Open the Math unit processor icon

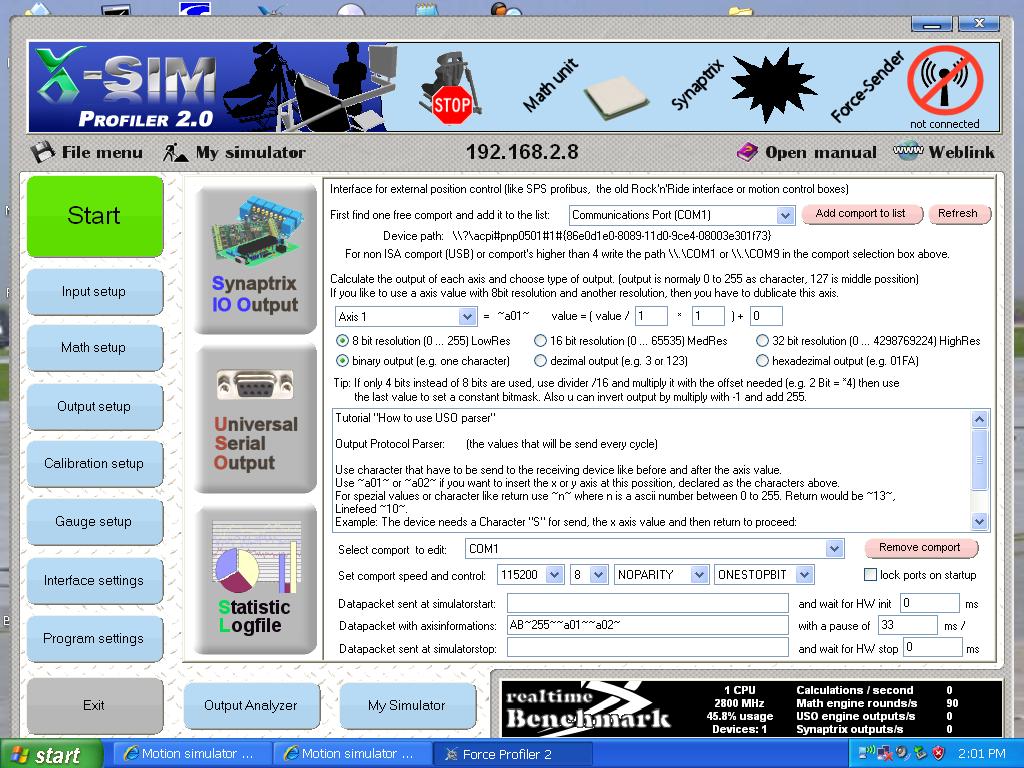tap(615, 98)
